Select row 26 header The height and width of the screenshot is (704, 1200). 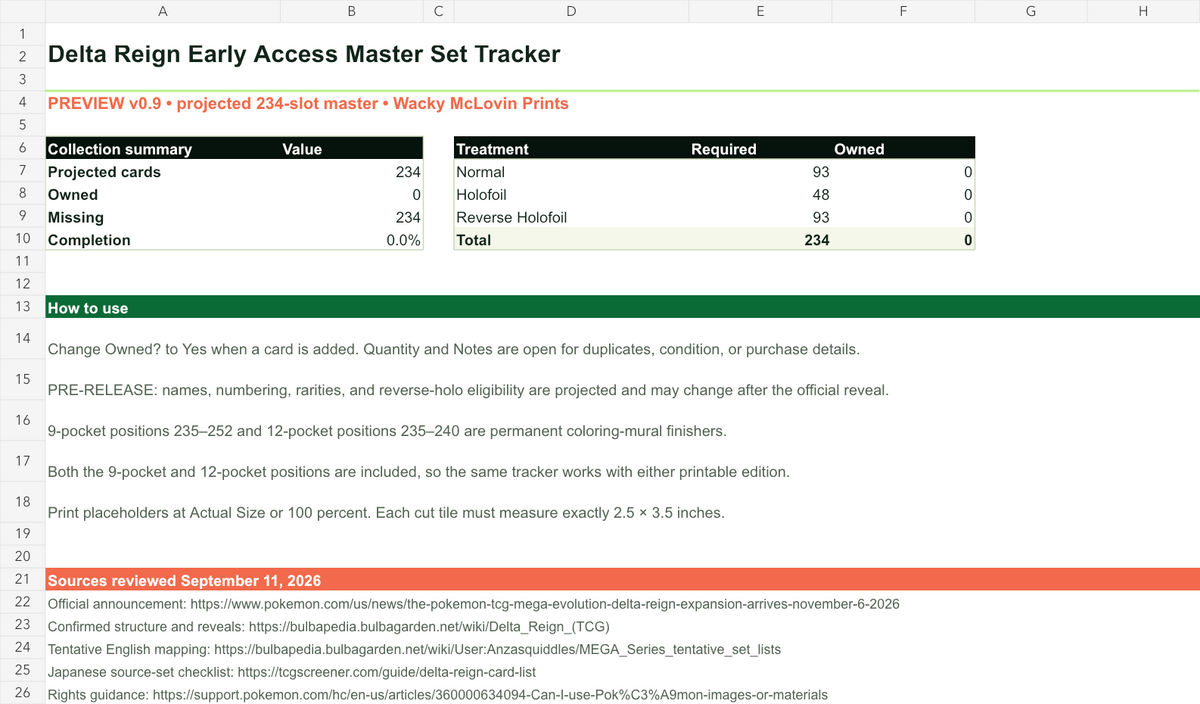22,694
